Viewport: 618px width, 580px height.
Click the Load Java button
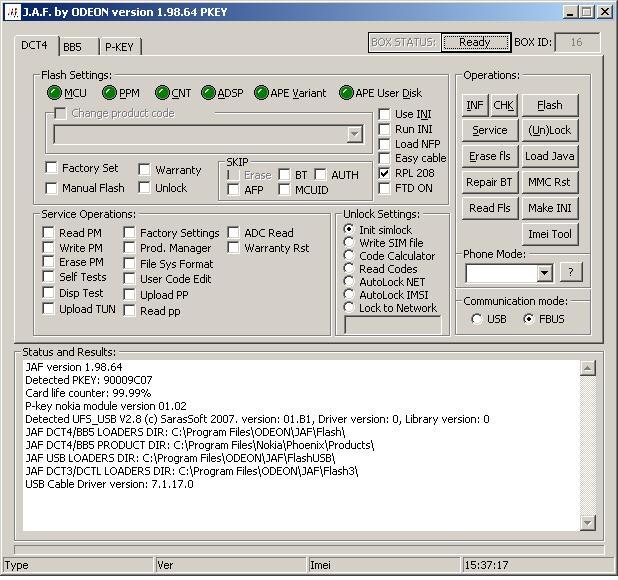550,156
